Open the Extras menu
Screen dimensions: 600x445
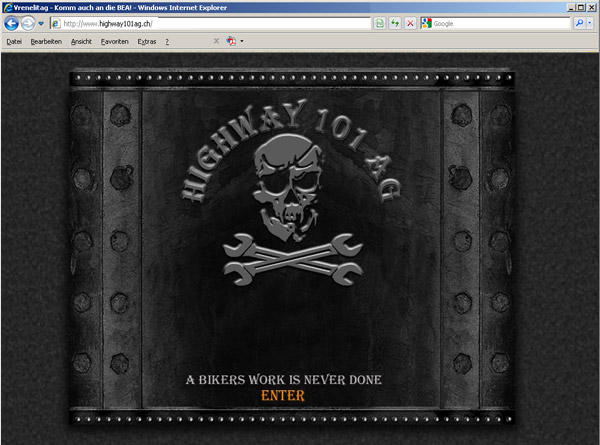(147, 42)
